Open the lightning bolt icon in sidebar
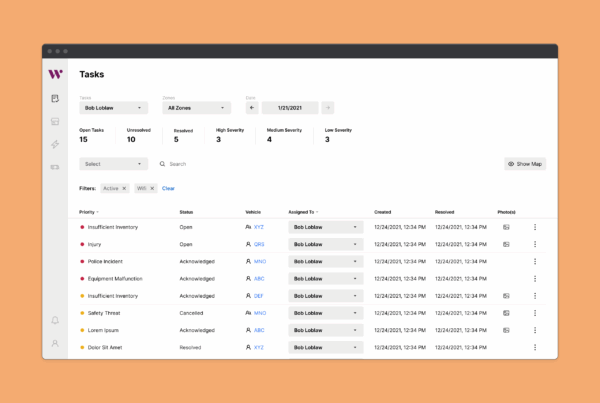This screenshot has height=403, width=600. [x=55, y=144]
